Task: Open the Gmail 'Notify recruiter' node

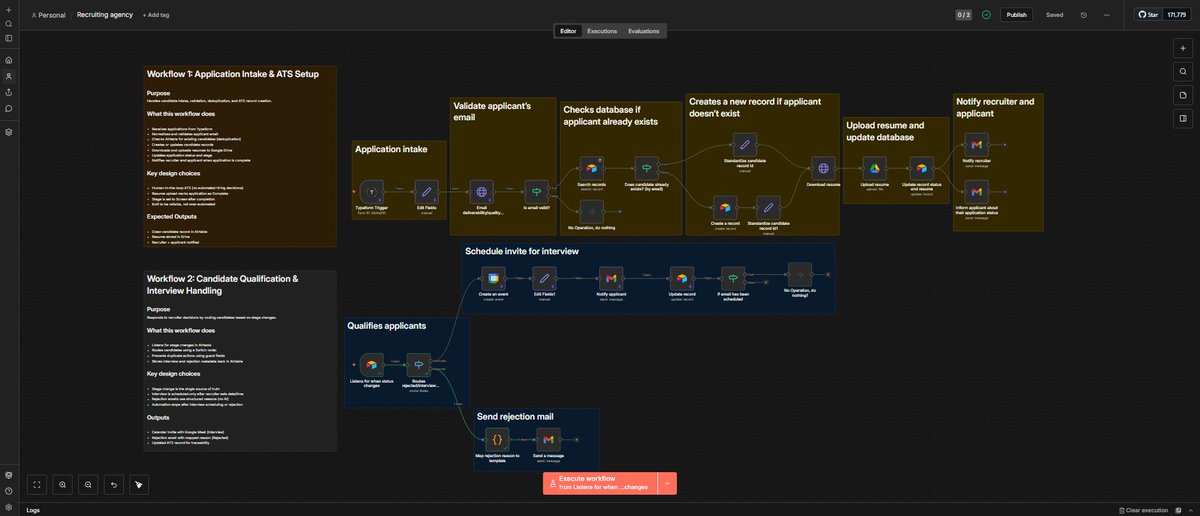Action: click(977, 145)
